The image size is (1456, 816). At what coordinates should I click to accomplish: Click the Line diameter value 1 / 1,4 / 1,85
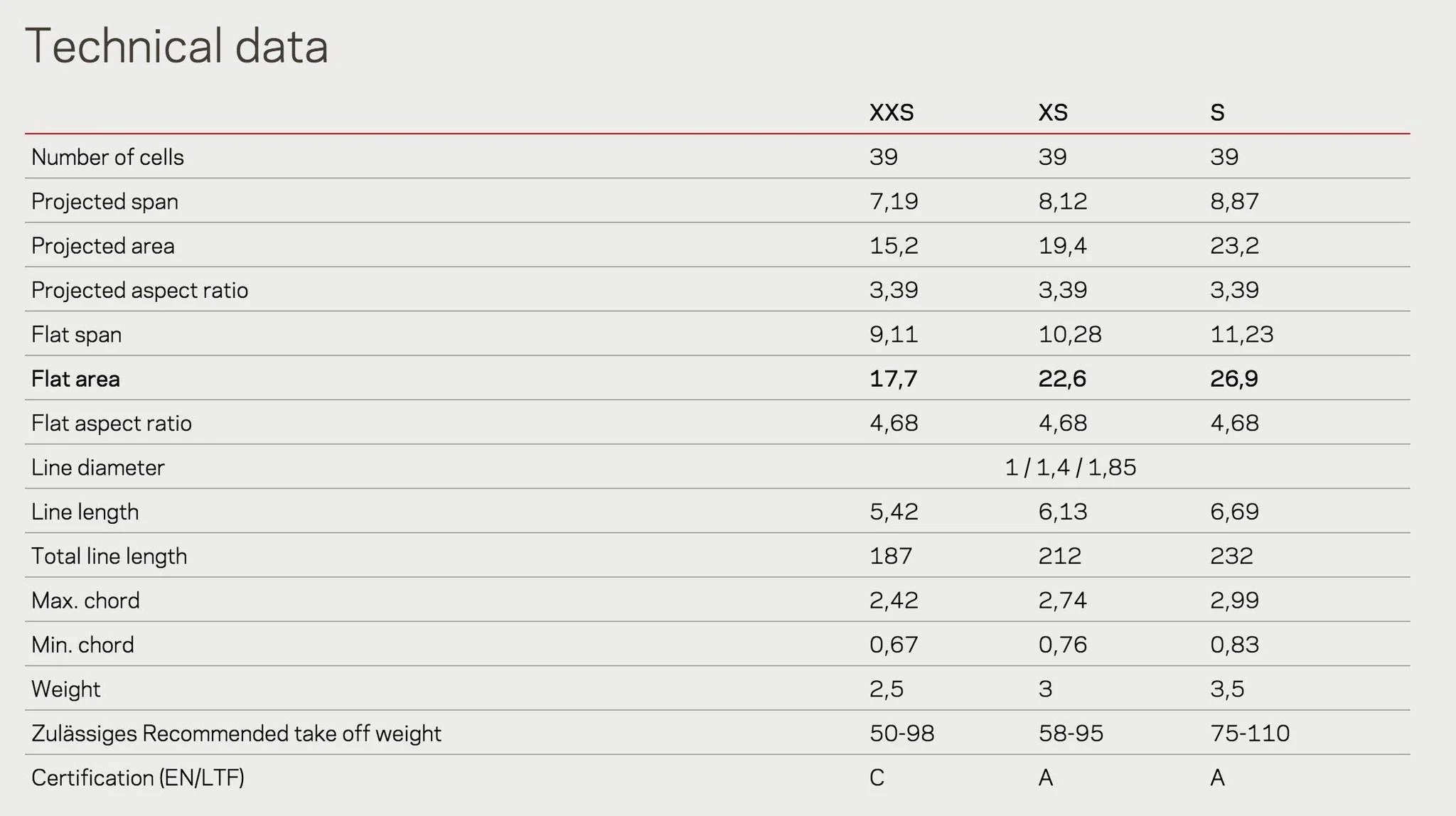pos(1070,468)
